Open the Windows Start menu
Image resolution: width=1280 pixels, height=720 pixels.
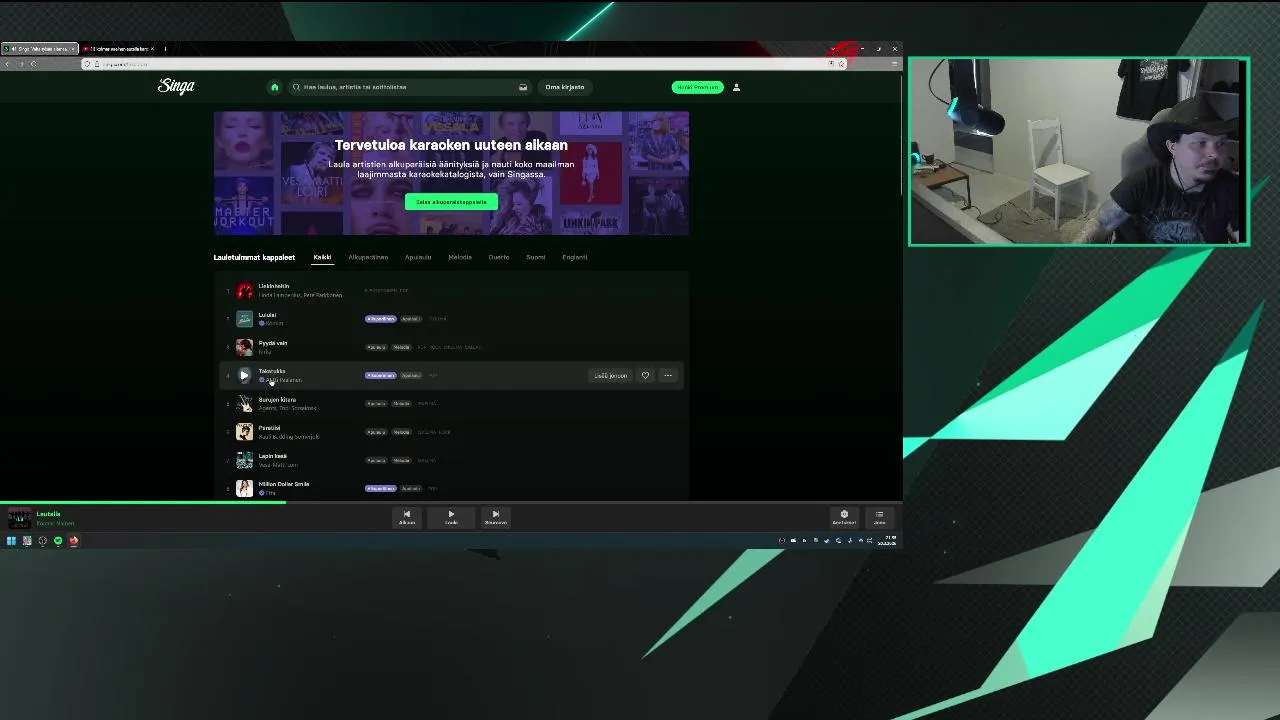tap(11, 541)
